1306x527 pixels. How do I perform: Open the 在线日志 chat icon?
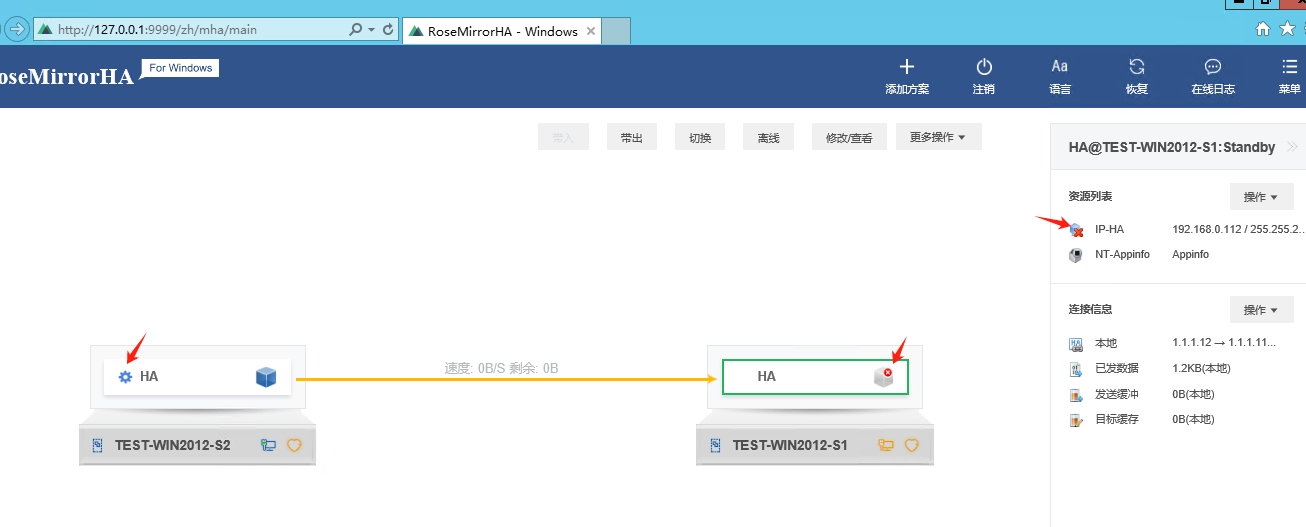pyautogui.click(x=1213, y=67)
